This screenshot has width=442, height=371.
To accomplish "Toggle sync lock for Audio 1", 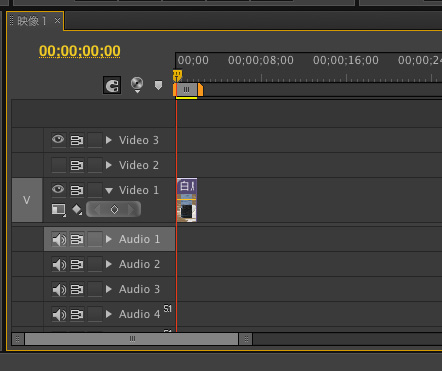I will (77, 239).
